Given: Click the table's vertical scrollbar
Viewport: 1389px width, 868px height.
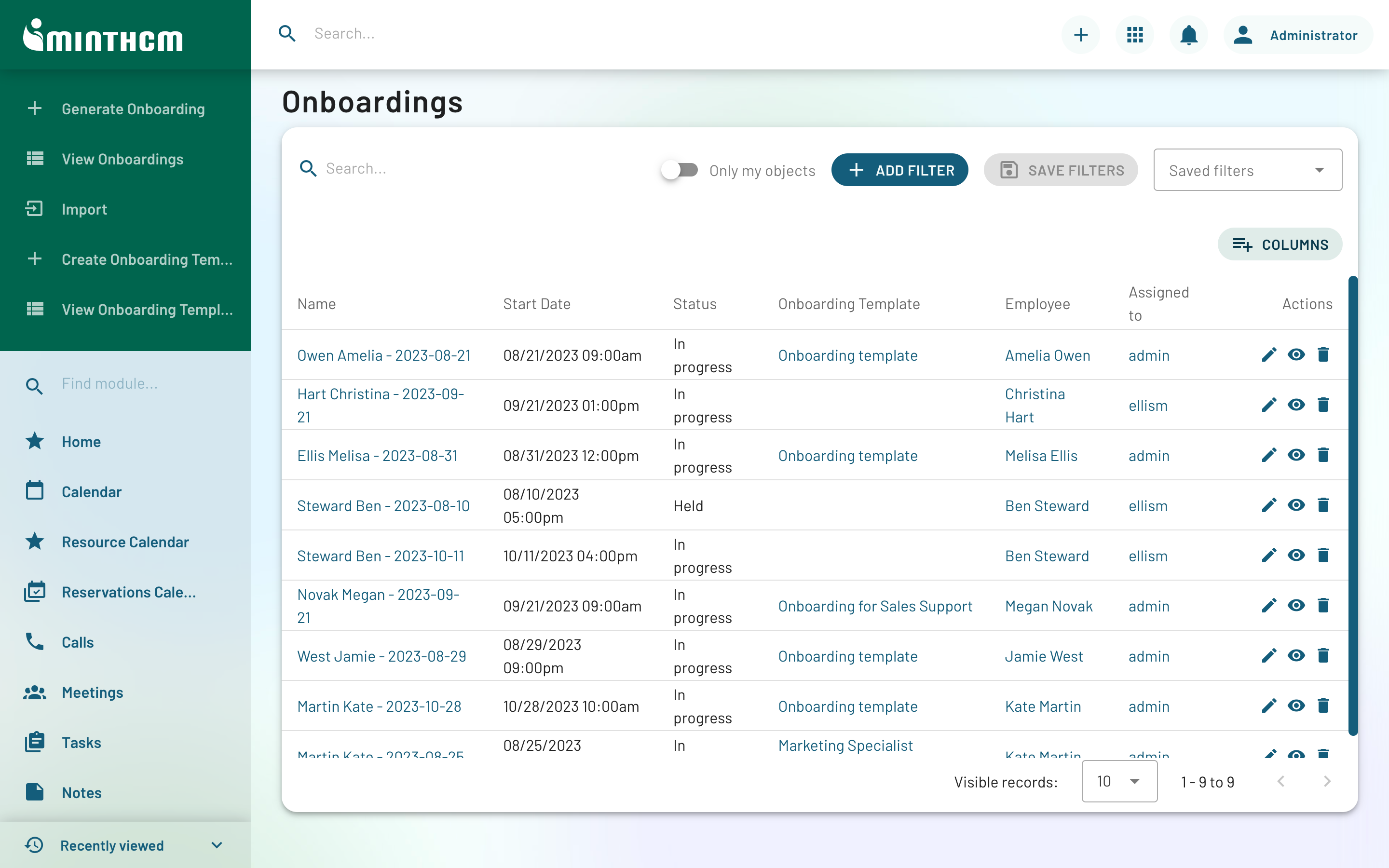Looking at the screenshot, I should tap(1353, 505).
